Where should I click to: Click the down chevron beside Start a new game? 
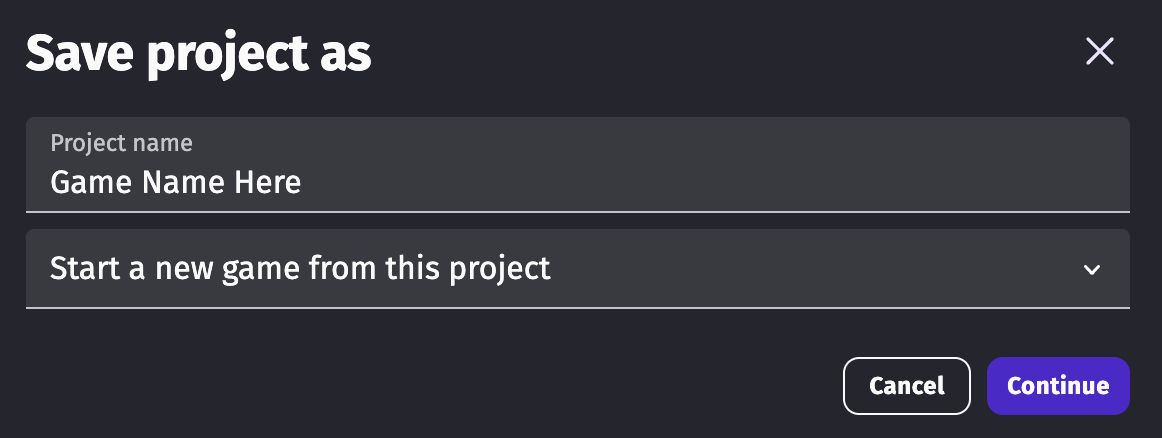pos(1092,269)
